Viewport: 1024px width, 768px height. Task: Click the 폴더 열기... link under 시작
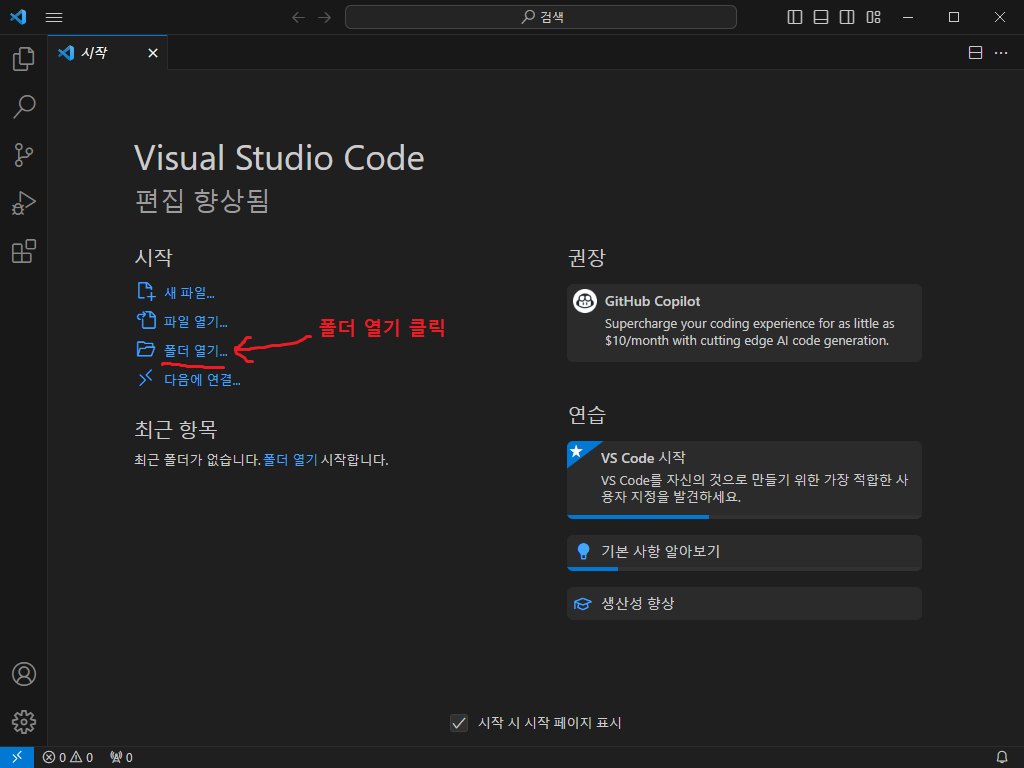195,351
